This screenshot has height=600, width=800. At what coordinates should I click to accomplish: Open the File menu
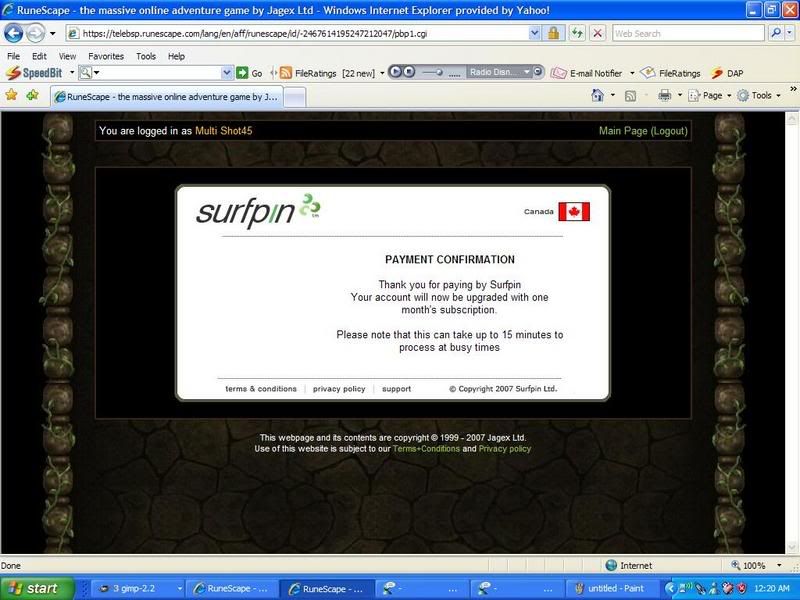[14, 56]
